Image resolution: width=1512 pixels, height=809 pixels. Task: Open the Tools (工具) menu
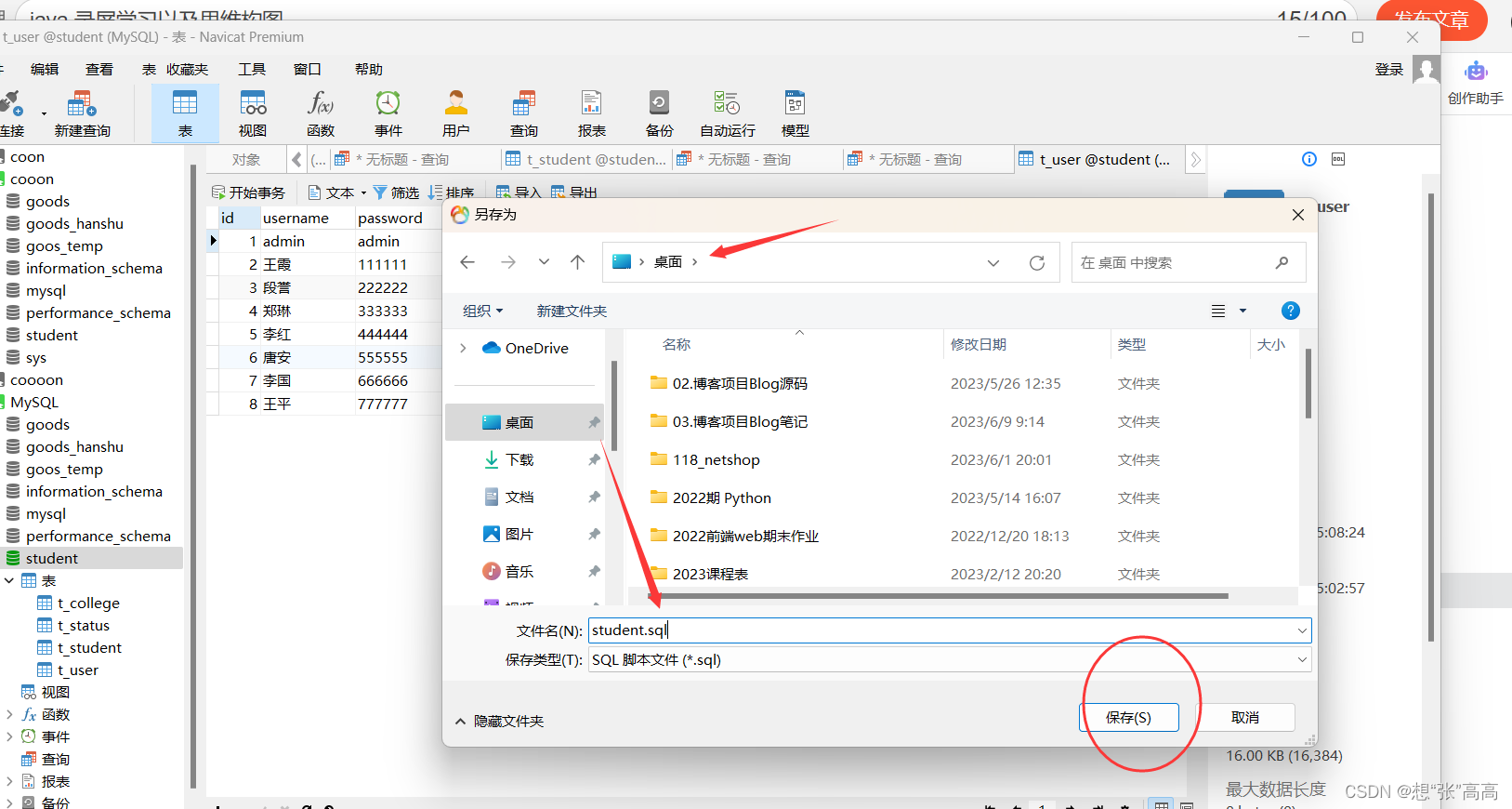coord(252,70)
